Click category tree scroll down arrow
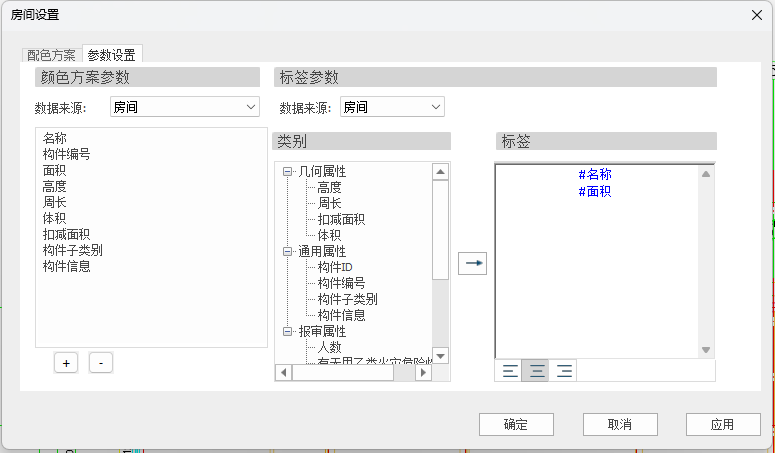The image size is (775, 453). coord(440,355)
